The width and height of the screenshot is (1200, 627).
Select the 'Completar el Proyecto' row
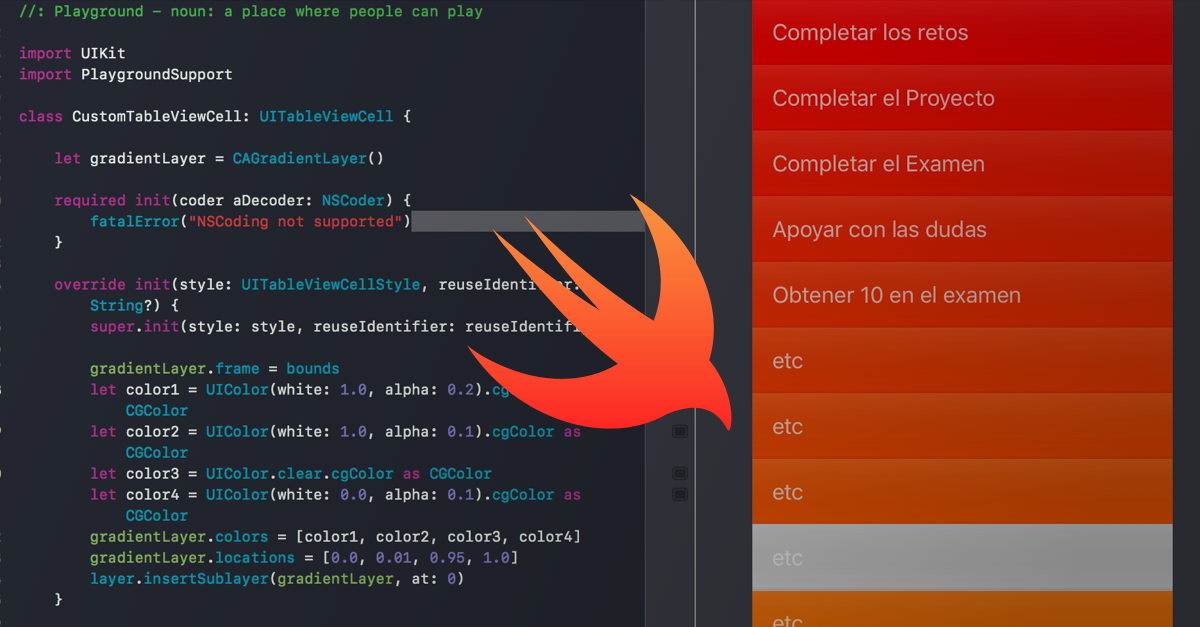960,97
